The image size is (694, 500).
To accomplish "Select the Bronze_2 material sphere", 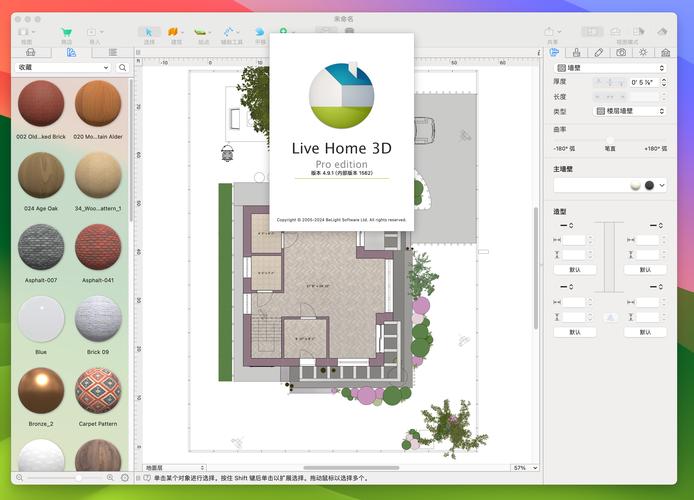I will pyautogui.click(x=41, y=391).
